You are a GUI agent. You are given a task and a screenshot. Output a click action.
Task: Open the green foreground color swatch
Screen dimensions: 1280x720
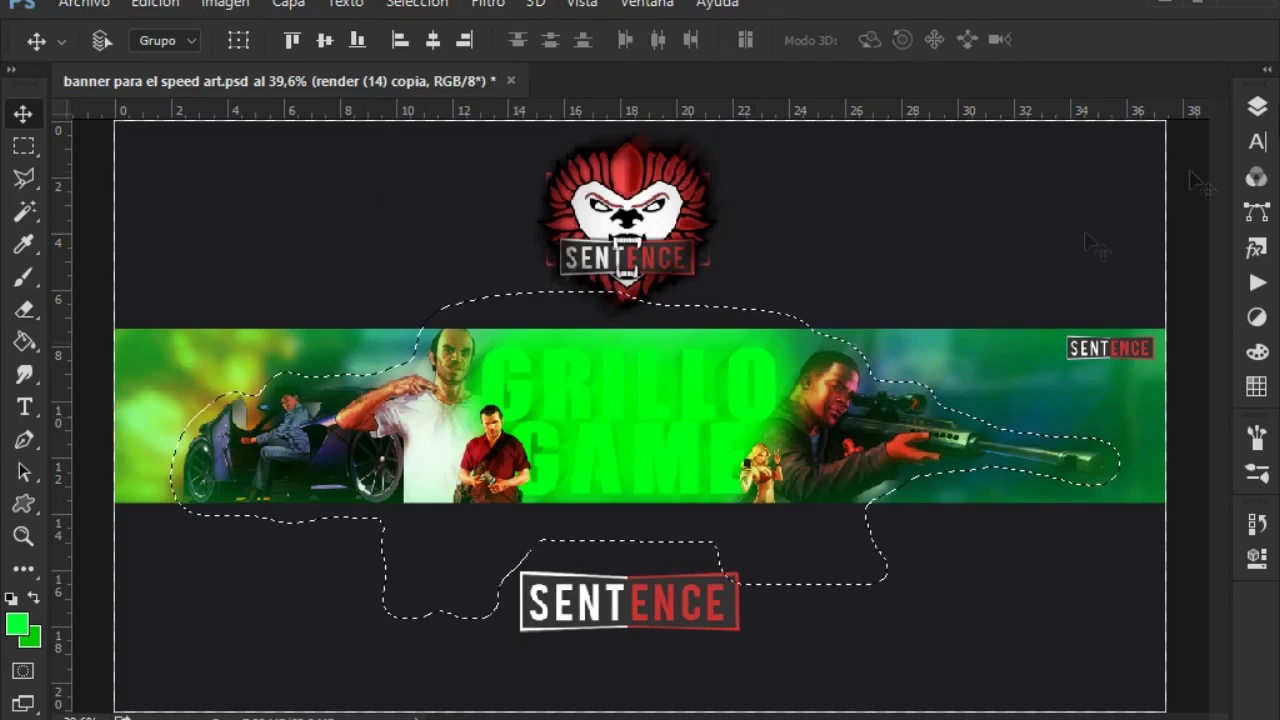click(17, 625)
